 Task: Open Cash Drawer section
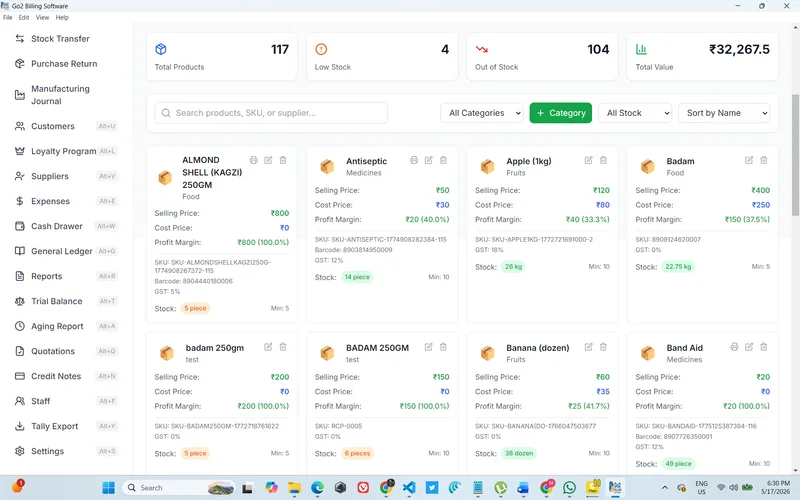pyautogui.click(x=66, y=226)
